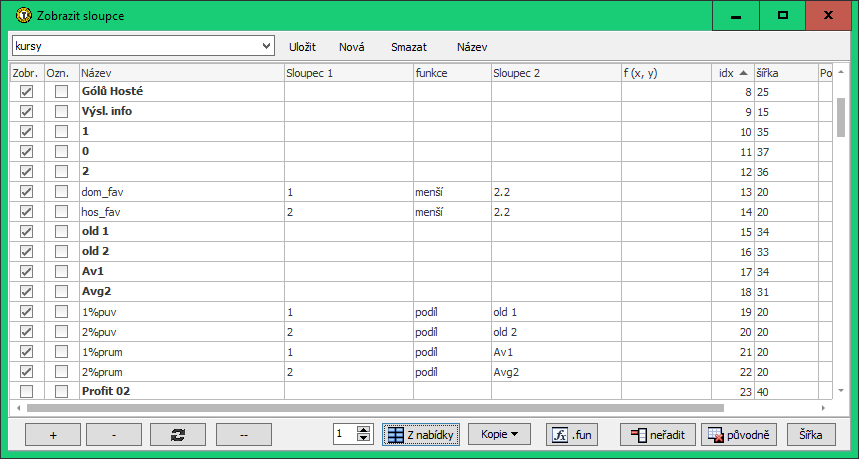Select the old 2 row name
The width and height of the screenshot is (859, 459).
(x=95, y=251)
